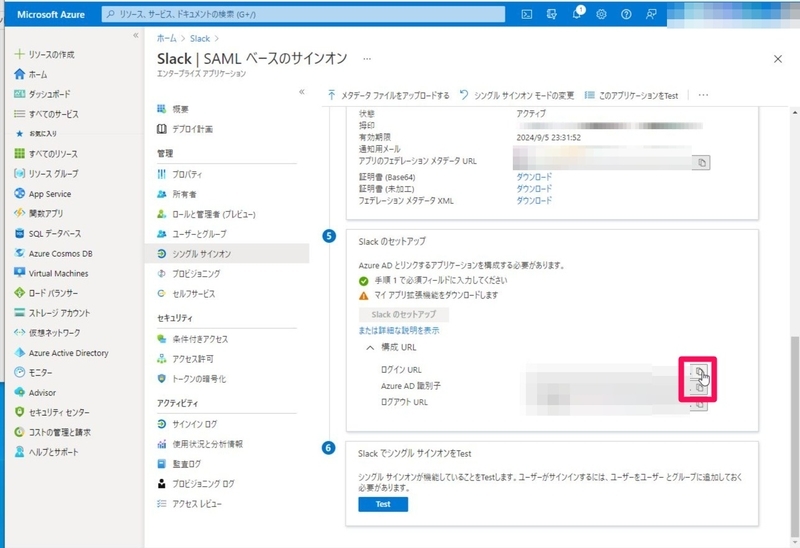
Task: Open モニター in sidebar
Action: point(33,372)
